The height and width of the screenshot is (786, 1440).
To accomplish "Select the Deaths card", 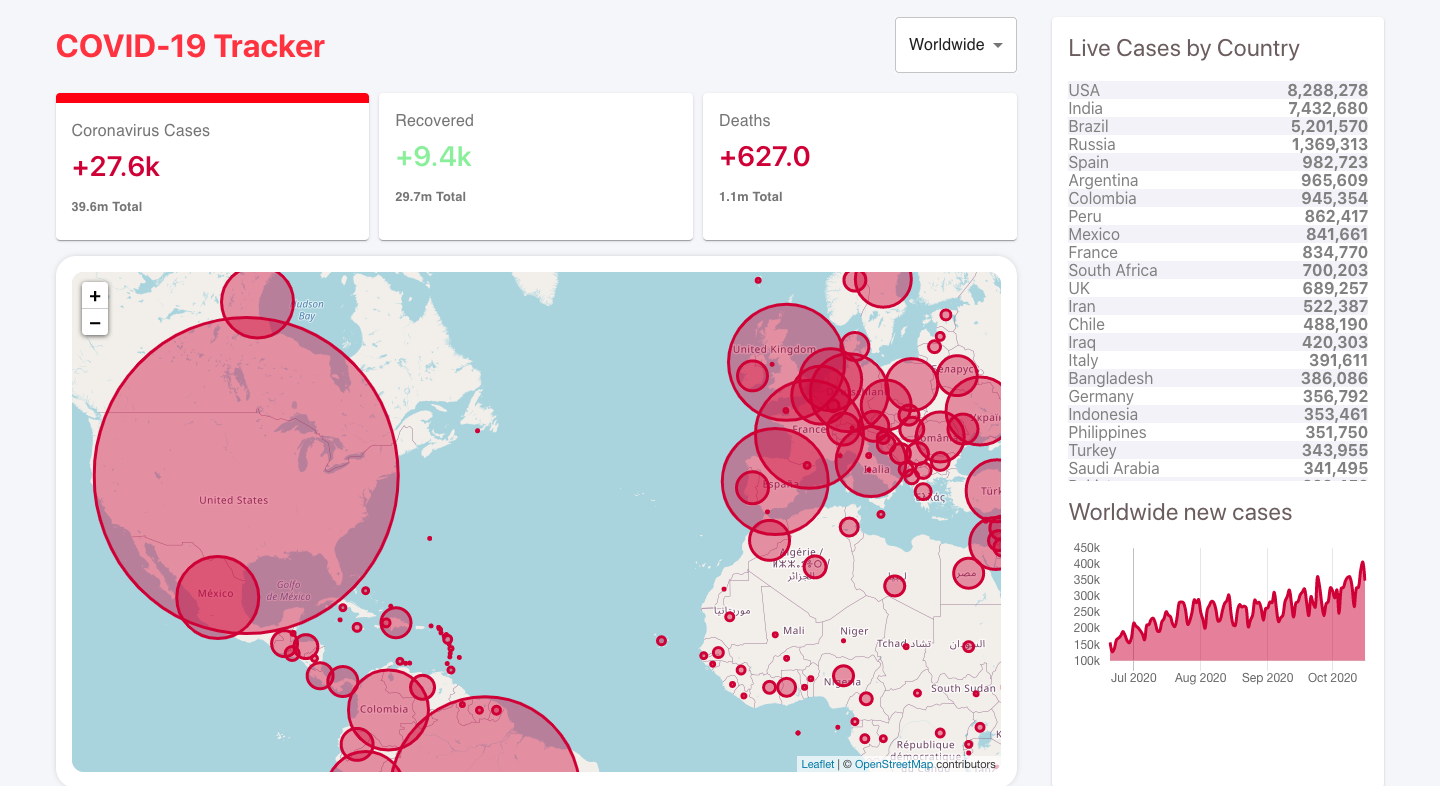I will pos(860,167).
